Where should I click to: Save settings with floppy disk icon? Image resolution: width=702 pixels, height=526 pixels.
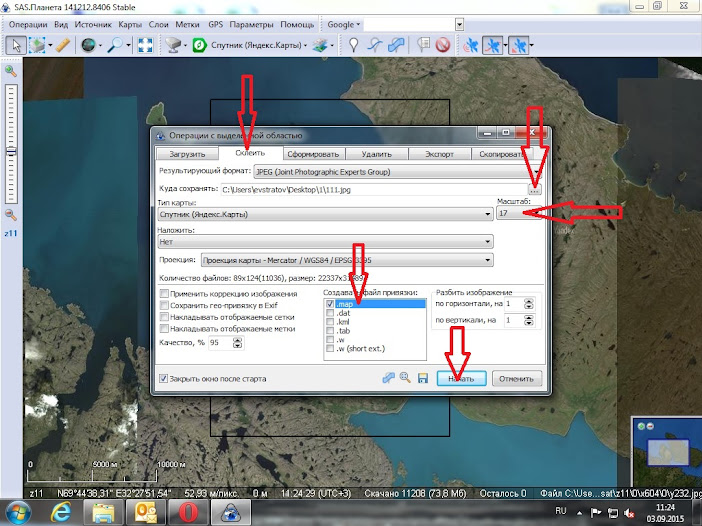[423, 379]
